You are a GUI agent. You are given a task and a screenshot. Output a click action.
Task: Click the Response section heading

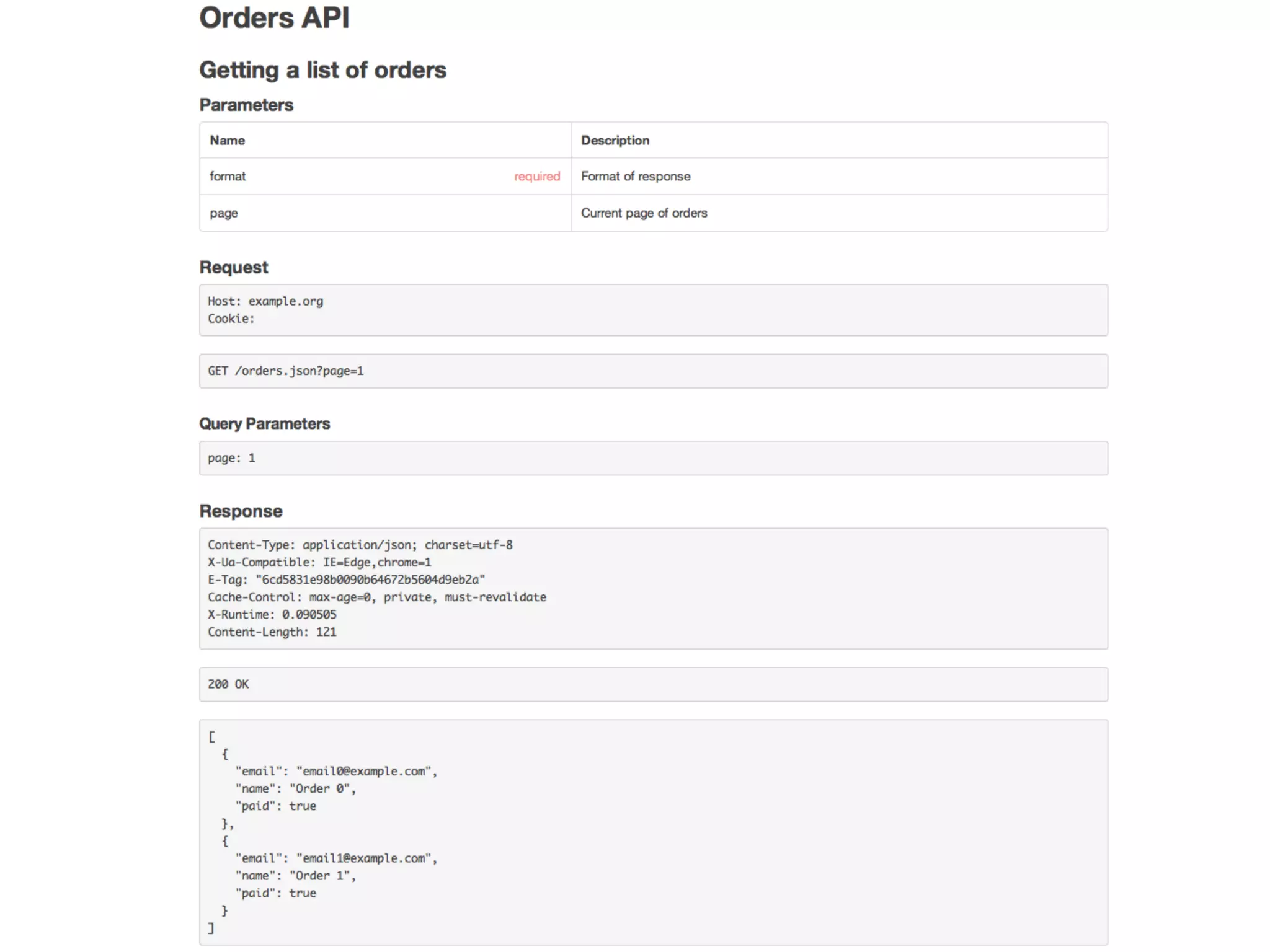pyautogui.click(x=241, y=511)
